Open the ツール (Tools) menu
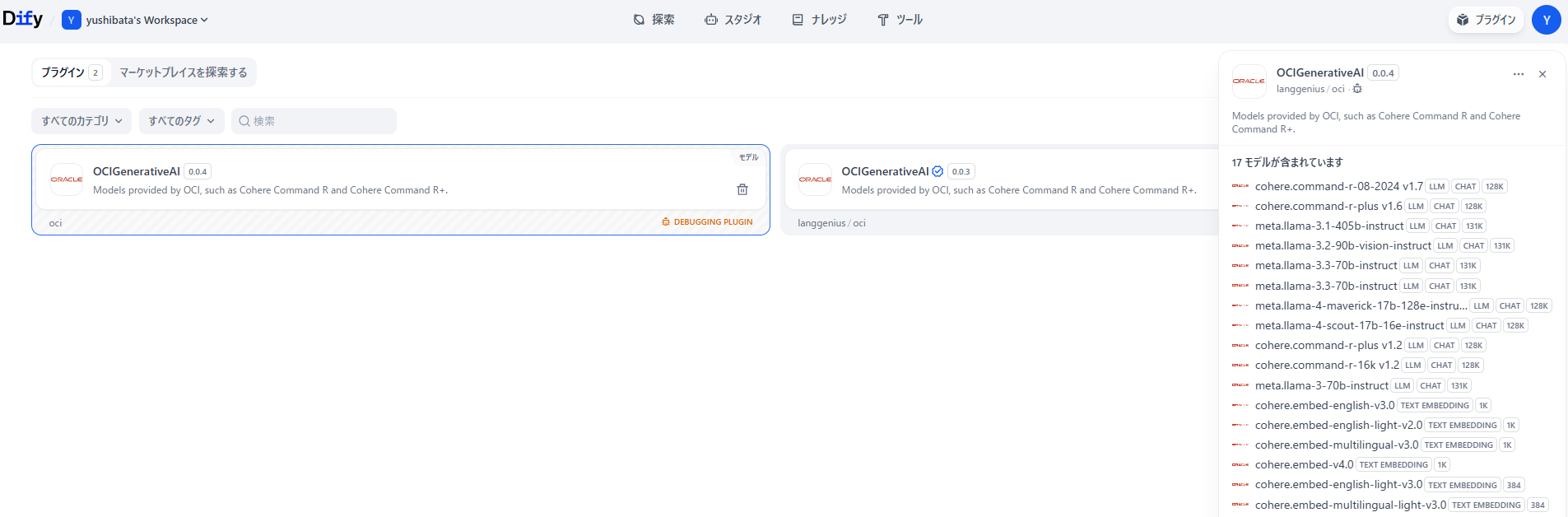Image resolution: width=1568 pixels, height=517 pixels. pyautogui.click(x=900, y=20)
